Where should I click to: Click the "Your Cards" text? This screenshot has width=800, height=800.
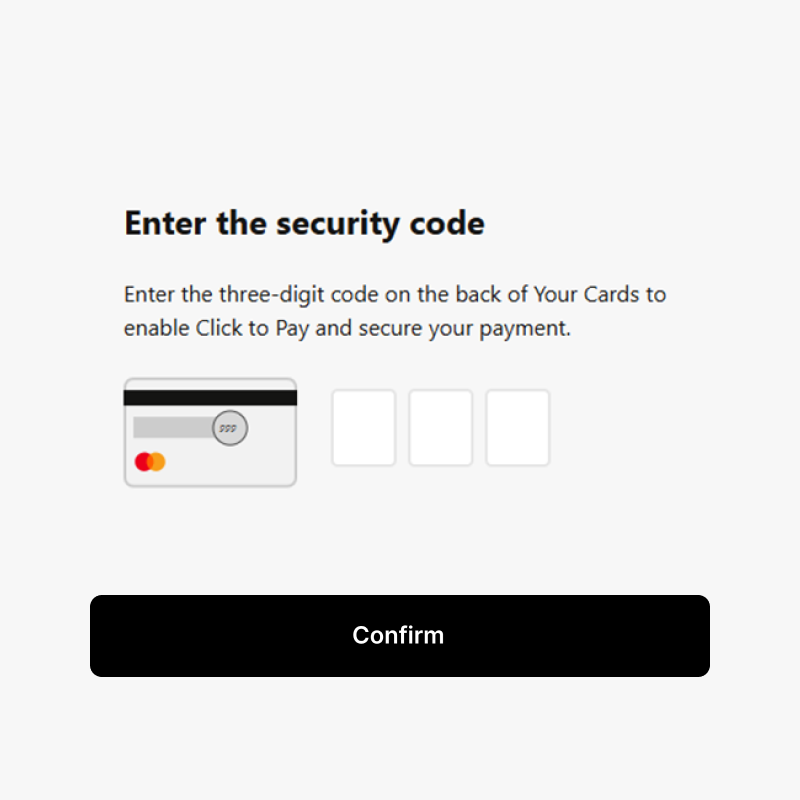[584, 295]
